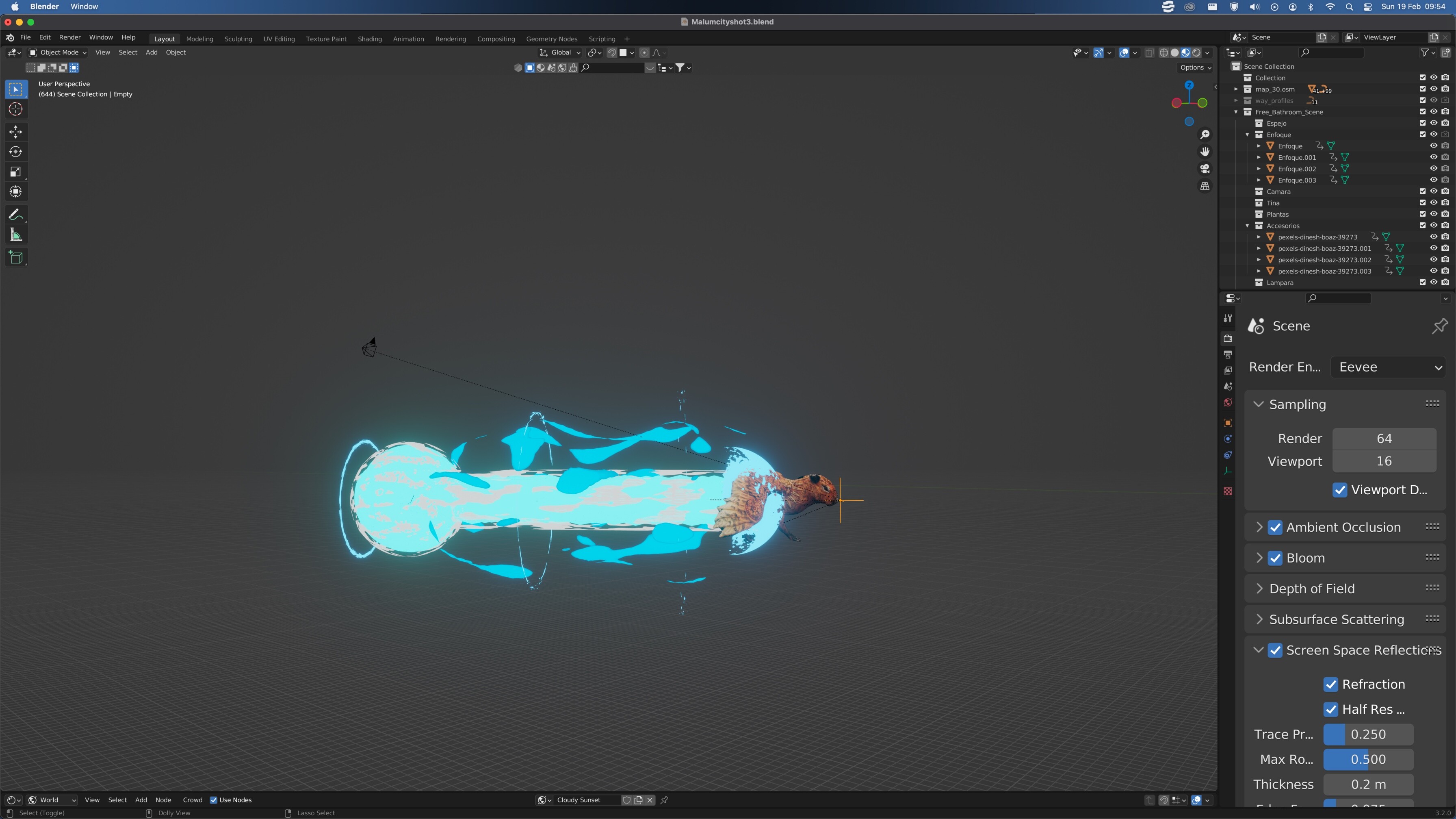The height and width of the screenshot is (819, 1456).
Task: Select the Rotate tool
Action: point(15,152)
